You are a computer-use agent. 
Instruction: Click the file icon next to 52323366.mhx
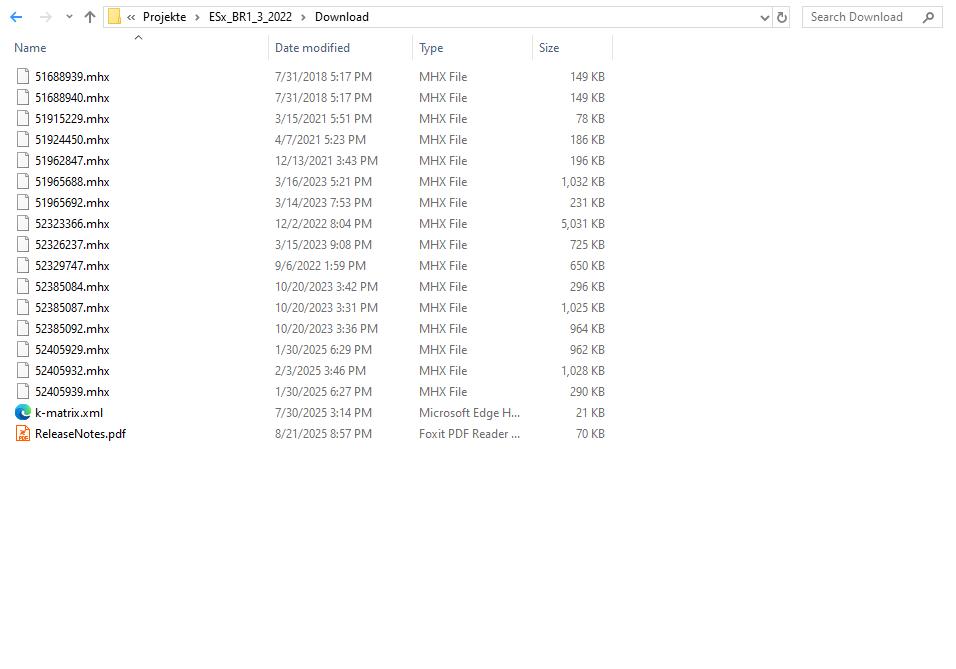pyautogui.click(x=22, y=223)
